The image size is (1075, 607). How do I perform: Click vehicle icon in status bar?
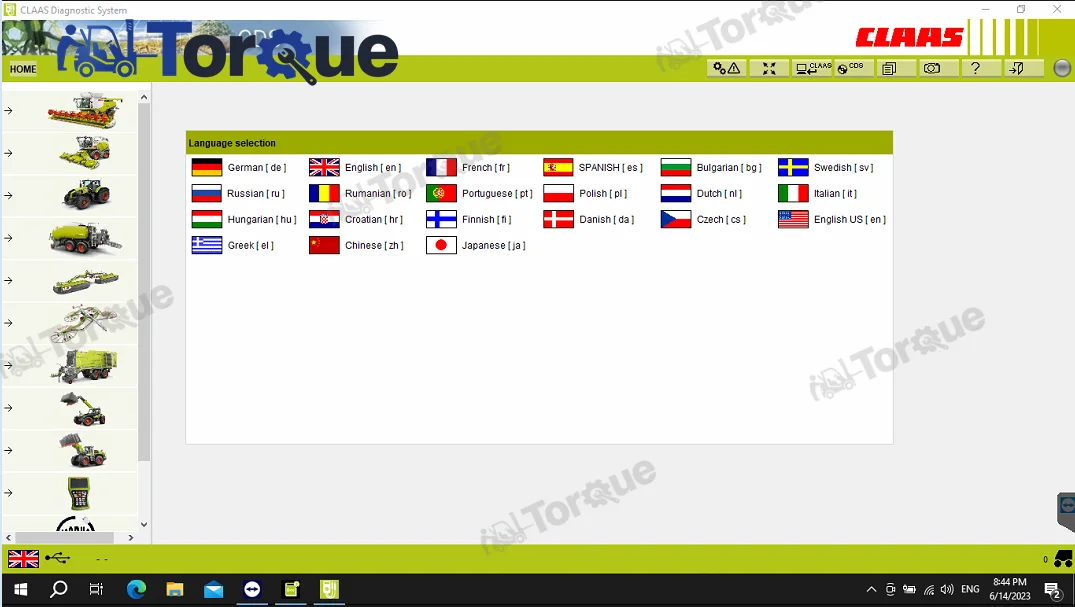click(x=1063, y=559)
